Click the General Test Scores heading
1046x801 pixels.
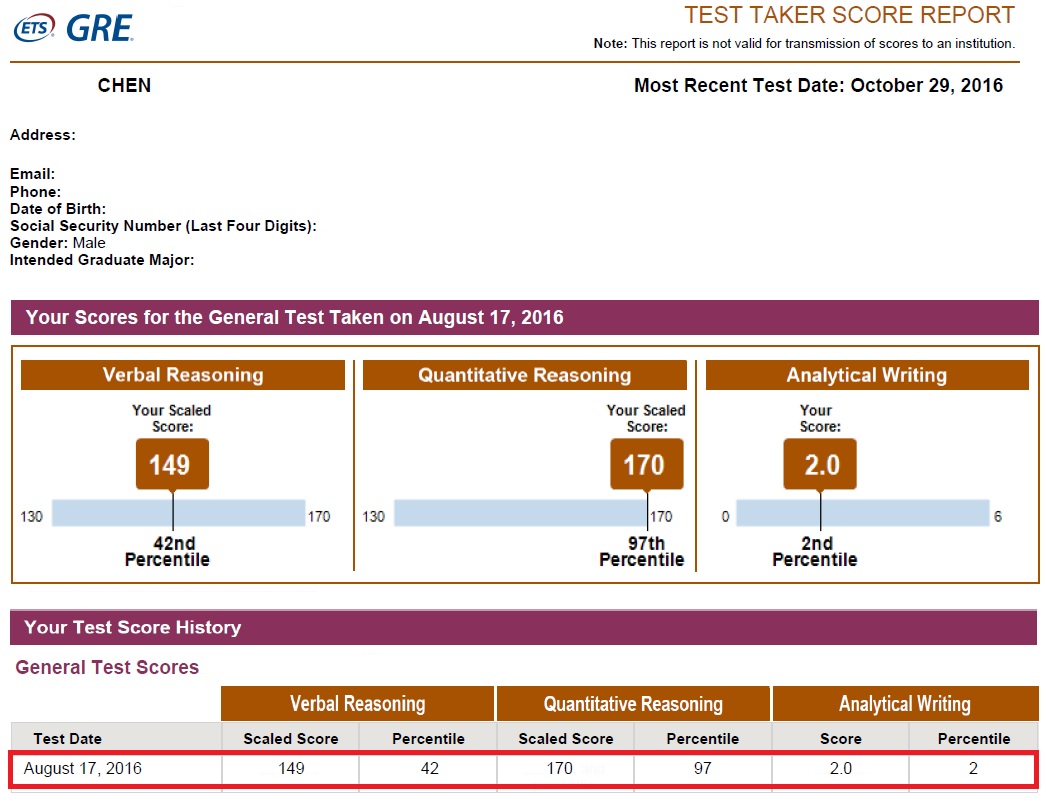tap(107, 668)
